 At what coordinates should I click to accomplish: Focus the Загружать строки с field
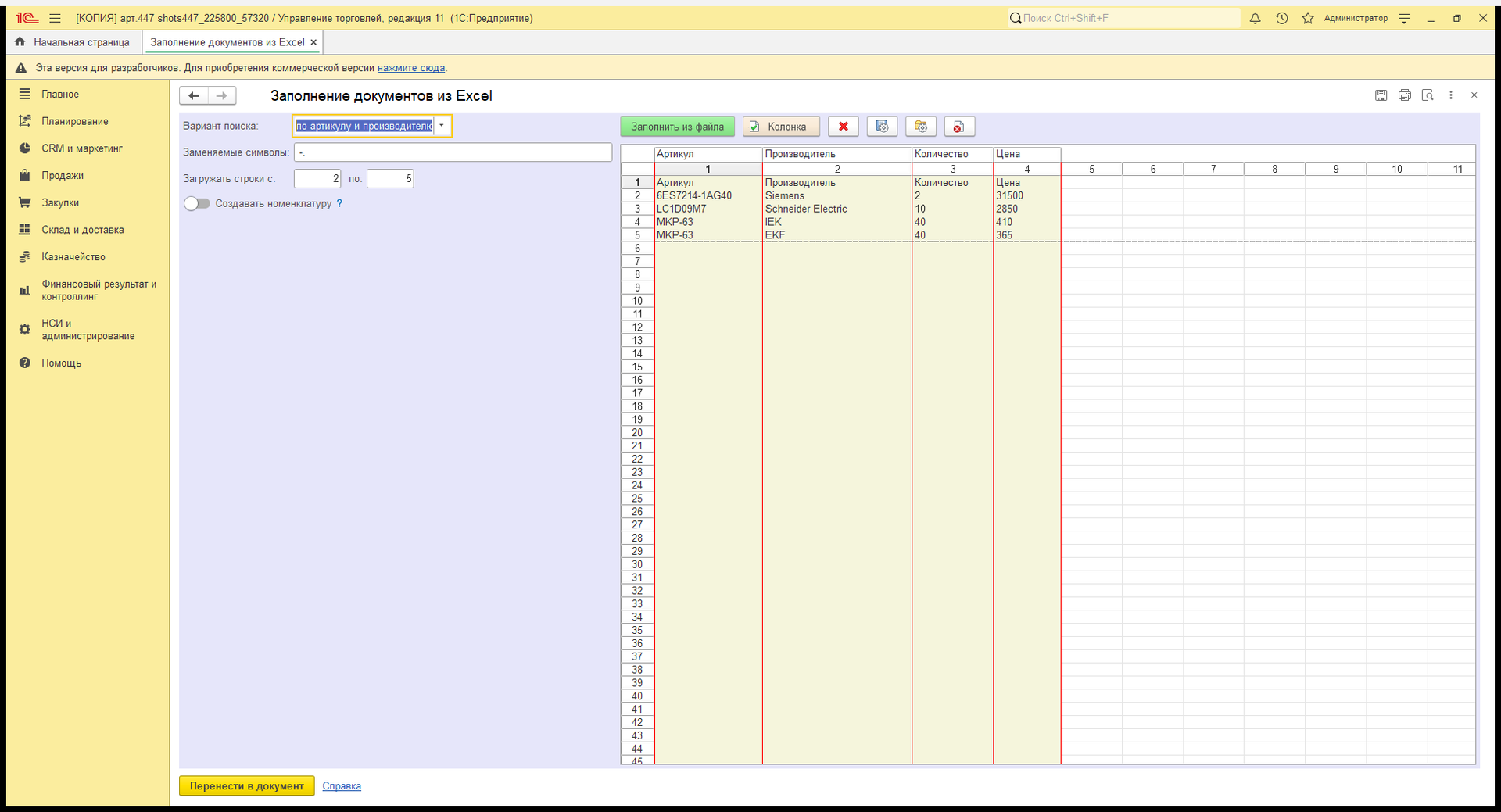click(x=317, y=179)
